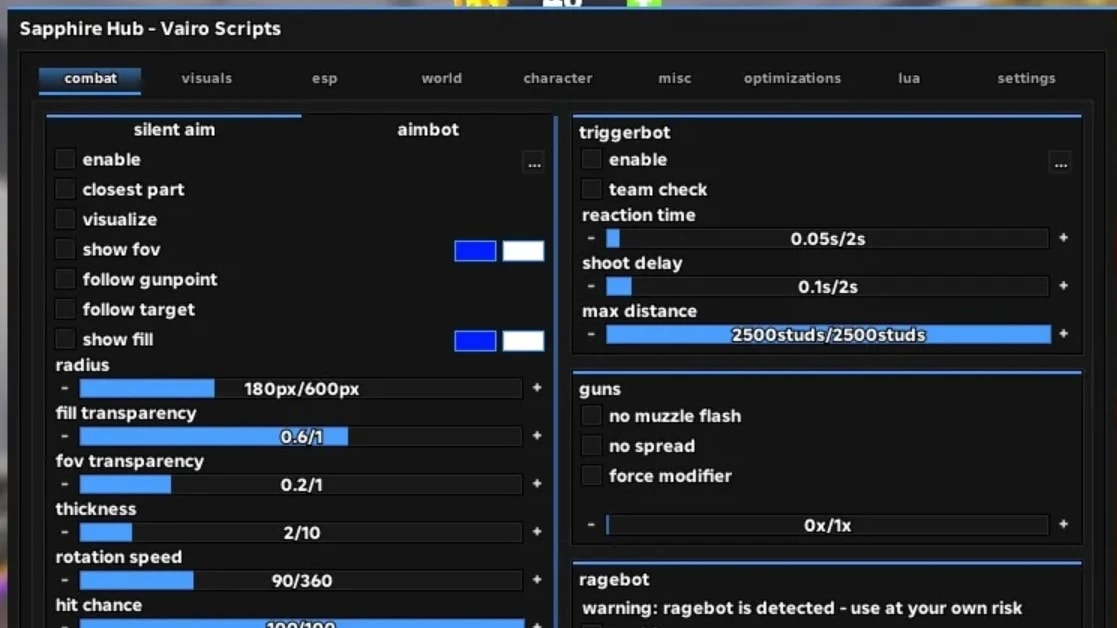This screenshot has height=628, width=1117.
Task: Decrease thickness with the minus button
Action: [65, 532]
